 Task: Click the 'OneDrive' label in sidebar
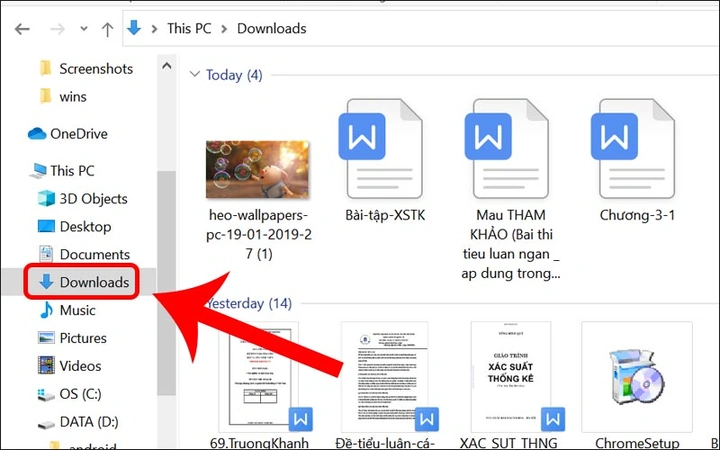click(79, 134)
